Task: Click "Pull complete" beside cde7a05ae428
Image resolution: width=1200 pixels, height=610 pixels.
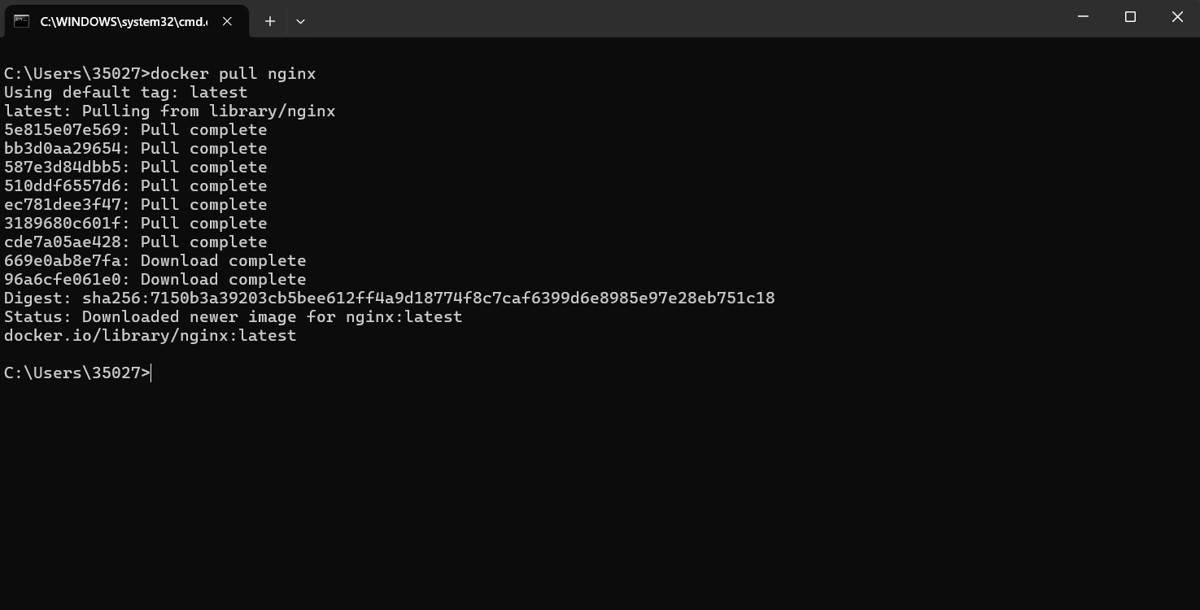Action: click(204, 242)
